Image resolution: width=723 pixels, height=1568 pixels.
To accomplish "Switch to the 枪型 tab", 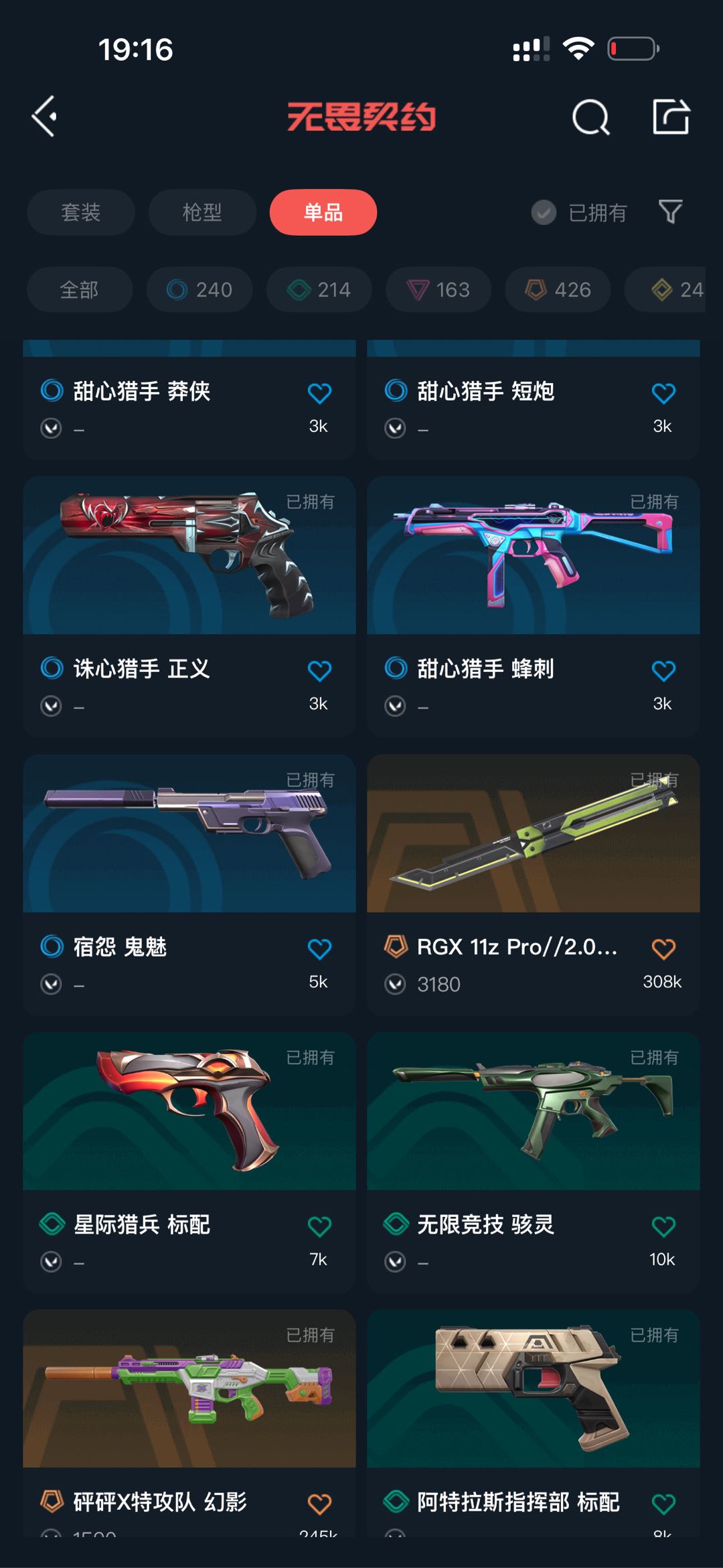I will pyautogui.click(x=202, y=212).
